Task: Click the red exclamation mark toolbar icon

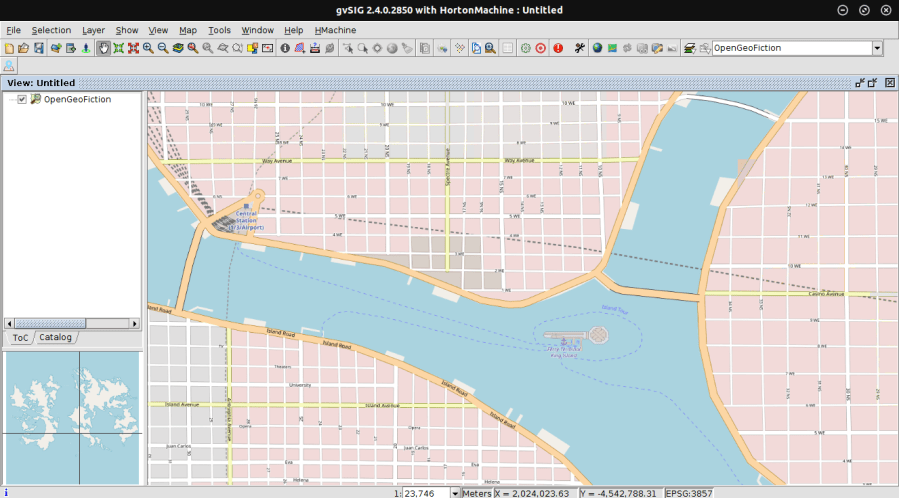Action: (x=557, y=48)
